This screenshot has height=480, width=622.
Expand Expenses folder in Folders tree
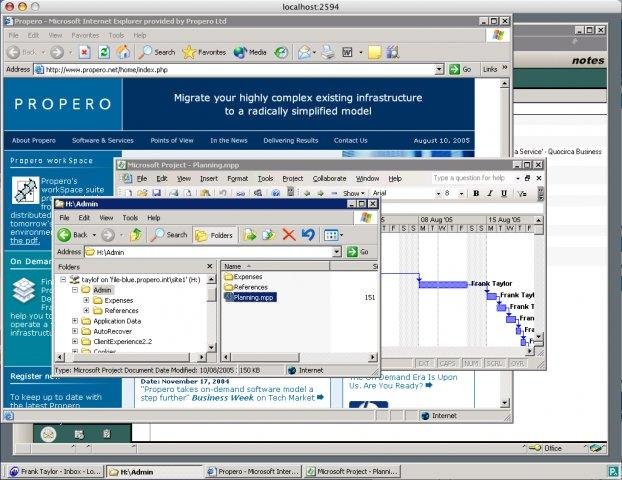click(86, 300)
